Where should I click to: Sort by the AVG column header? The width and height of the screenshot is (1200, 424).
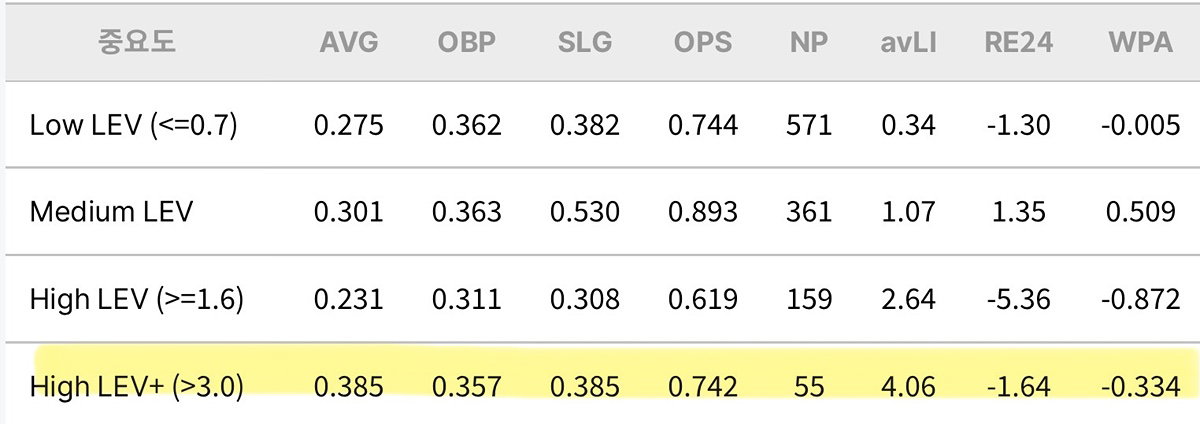coord(349,42)
